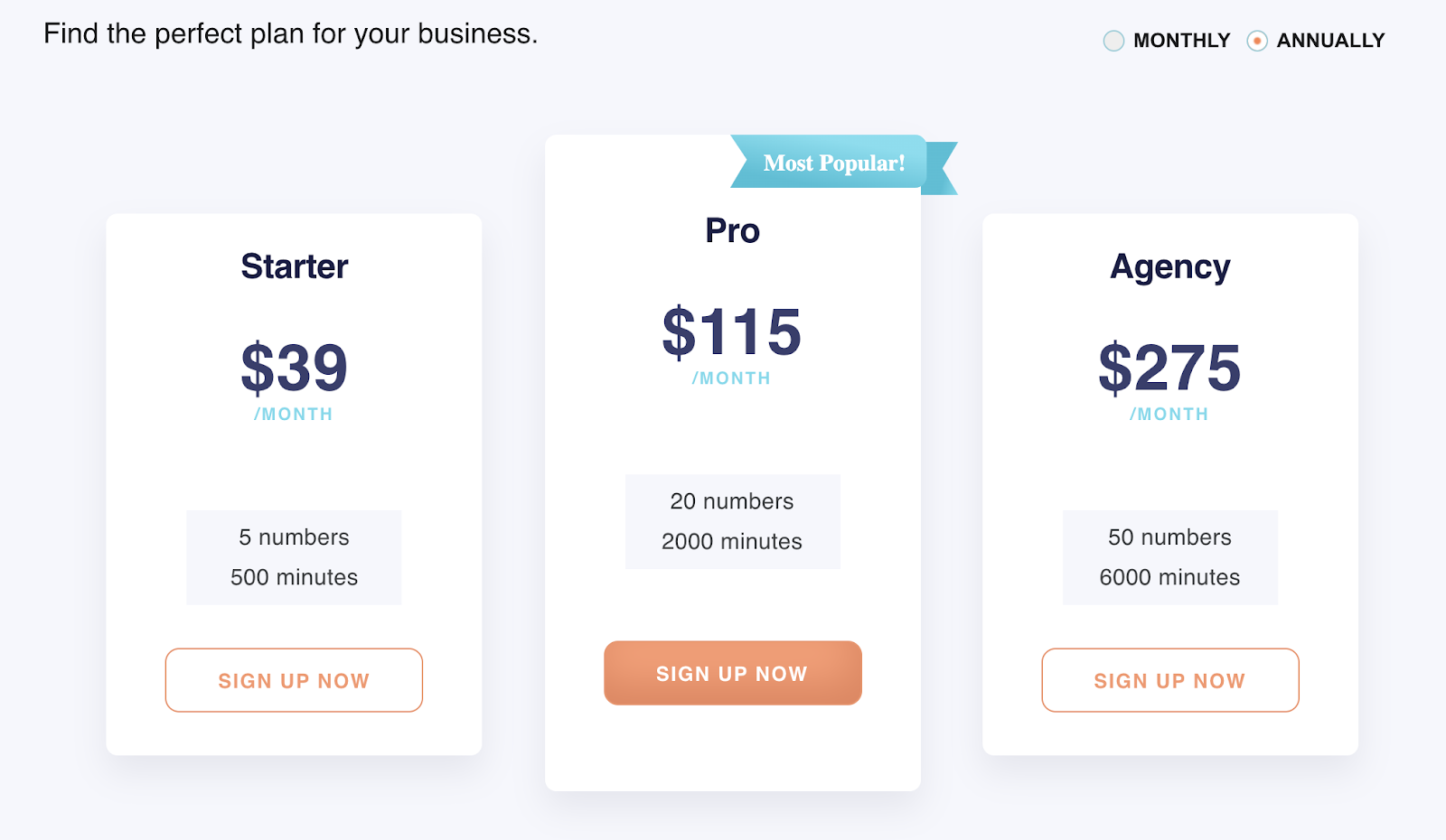Image resolution: width=1446 pixels, height=840 pixels.
Task: Select the Monthly billing radio button
Action: [1113, 41]
